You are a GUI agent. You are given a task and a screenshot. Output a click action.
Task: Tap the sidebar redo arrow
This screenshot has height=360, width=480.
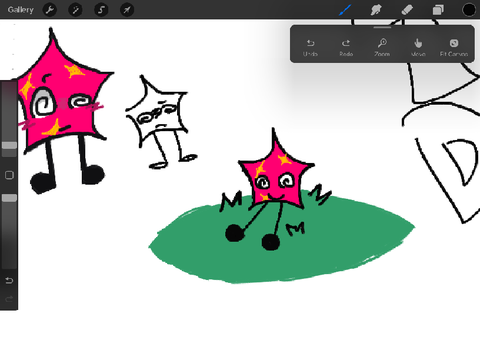[9, 299]
